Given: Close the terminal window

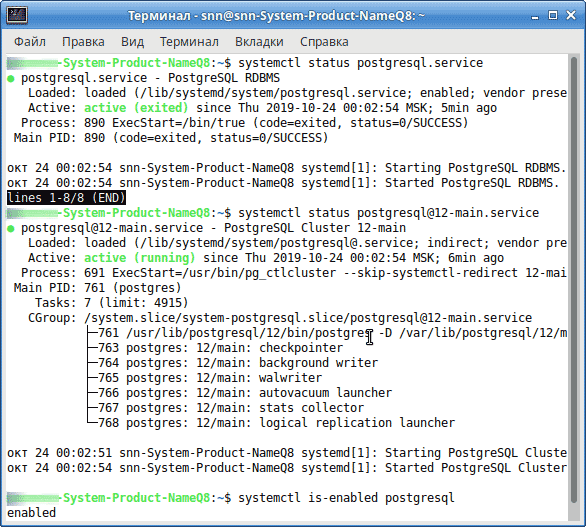Looking at the screenshot, I should point(571,15).
